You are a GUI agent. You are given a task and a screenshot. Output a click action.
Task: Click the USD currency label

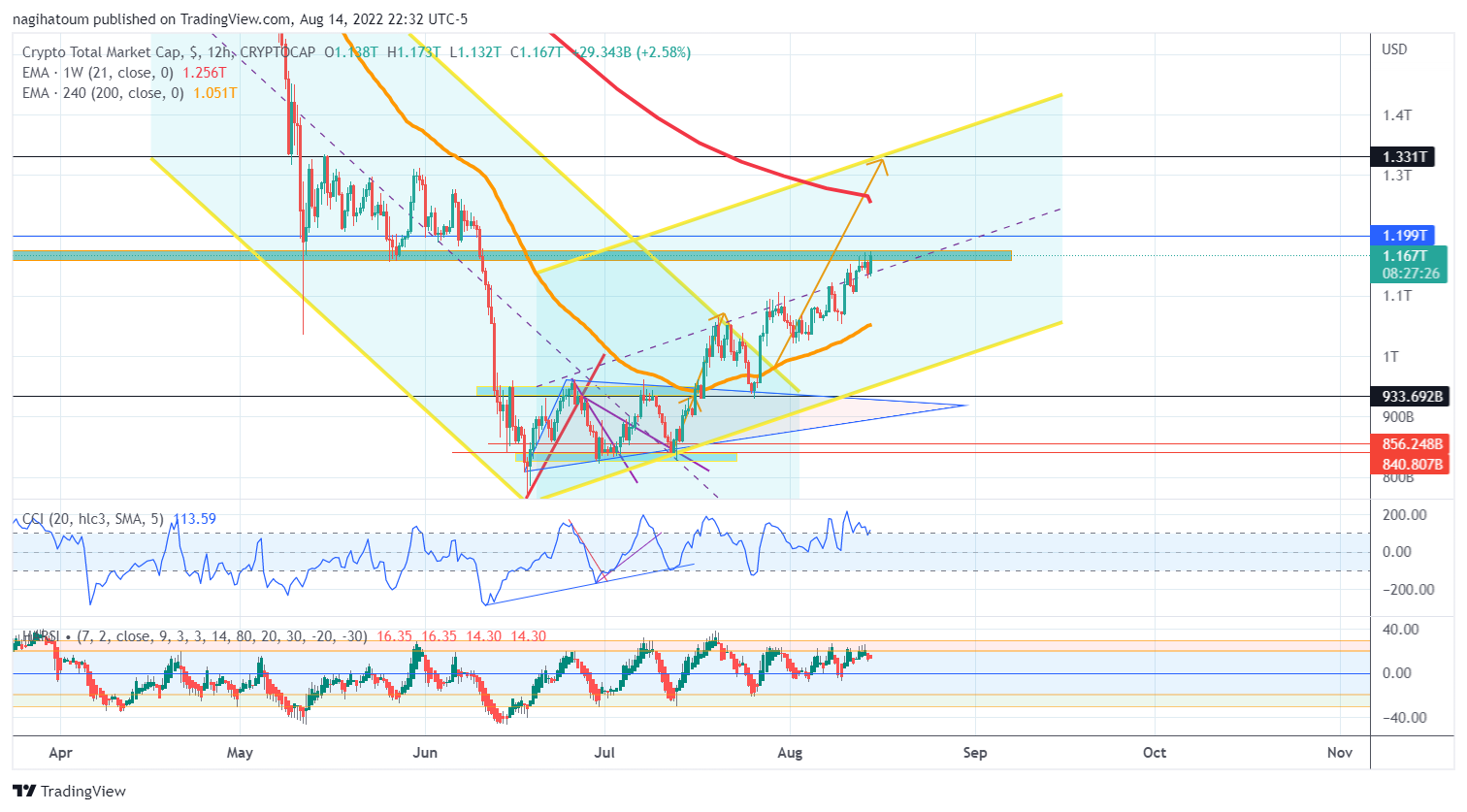click(1394, 49)
